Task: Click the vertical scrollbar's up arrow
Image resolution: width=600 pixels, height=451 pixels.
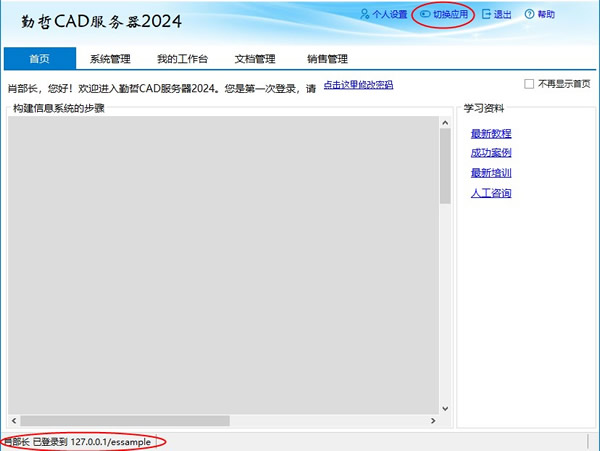Action: point(445,123)
